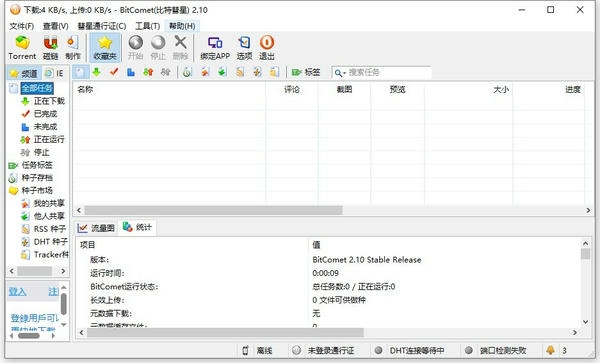Select 任务标签 in the sidebar tree
This screenshot has width=600, height=363.
[x=37, y=165]
